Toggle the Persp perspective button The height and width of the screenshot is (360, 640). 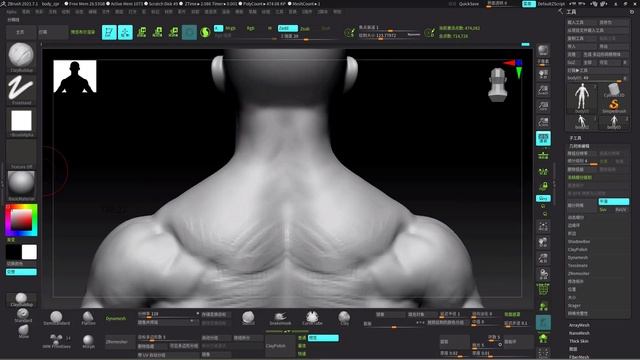coord(543,138)
